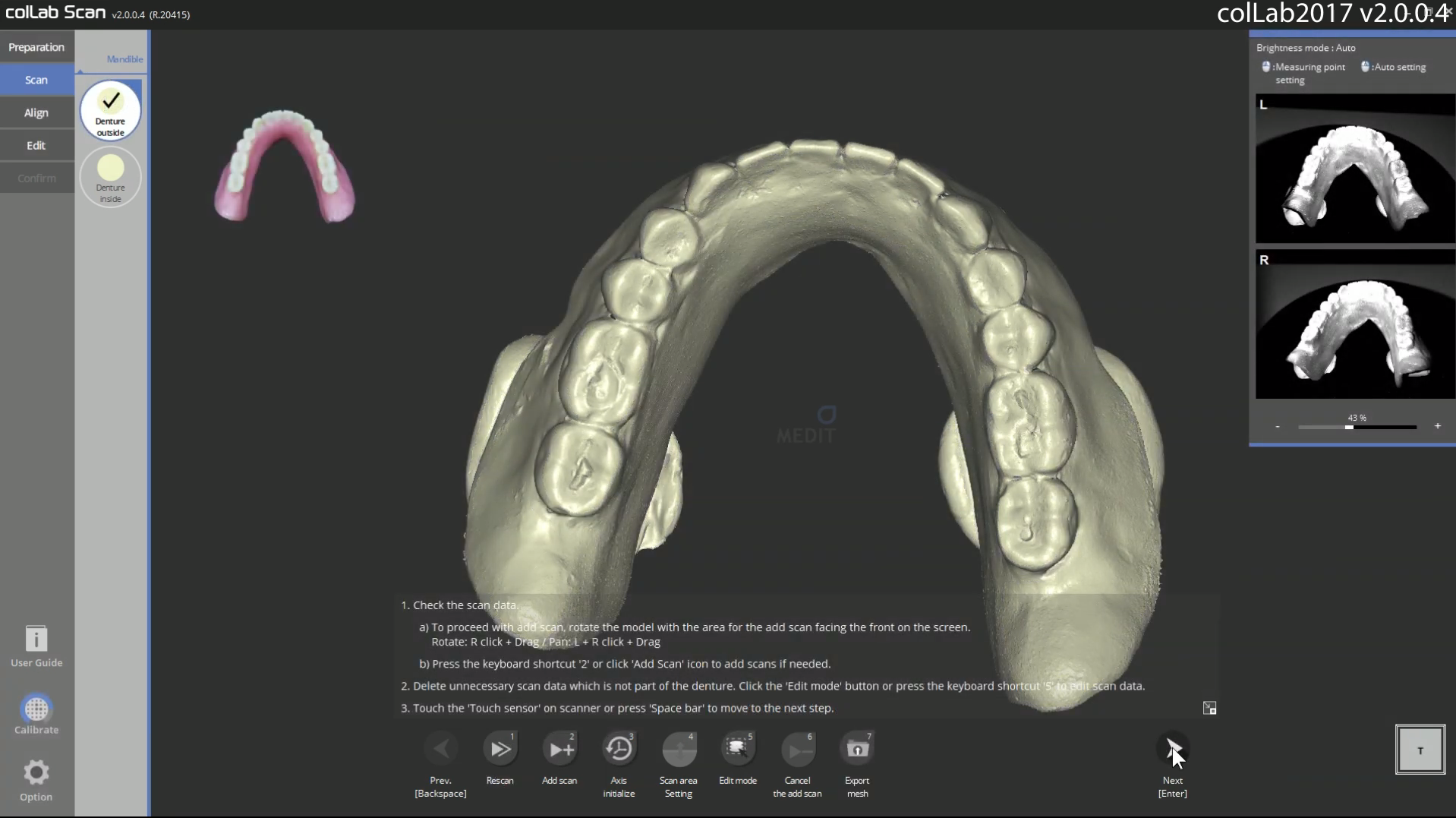Screen dimensions: 1456x818
Task: Click the Confirm stage
Action: [36, 178]
